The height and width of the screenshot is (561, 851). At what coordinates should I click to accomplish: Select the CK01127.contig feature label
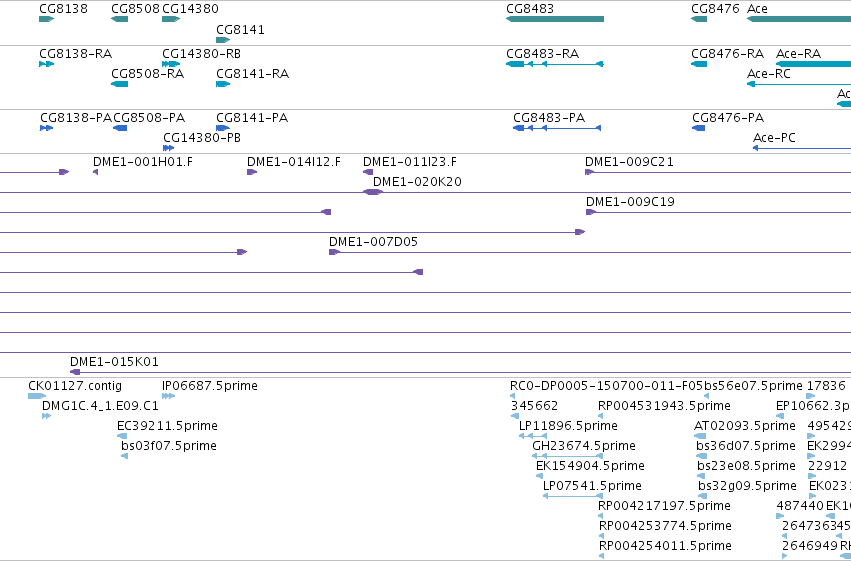pyautogui.click(x=75, y=386)
